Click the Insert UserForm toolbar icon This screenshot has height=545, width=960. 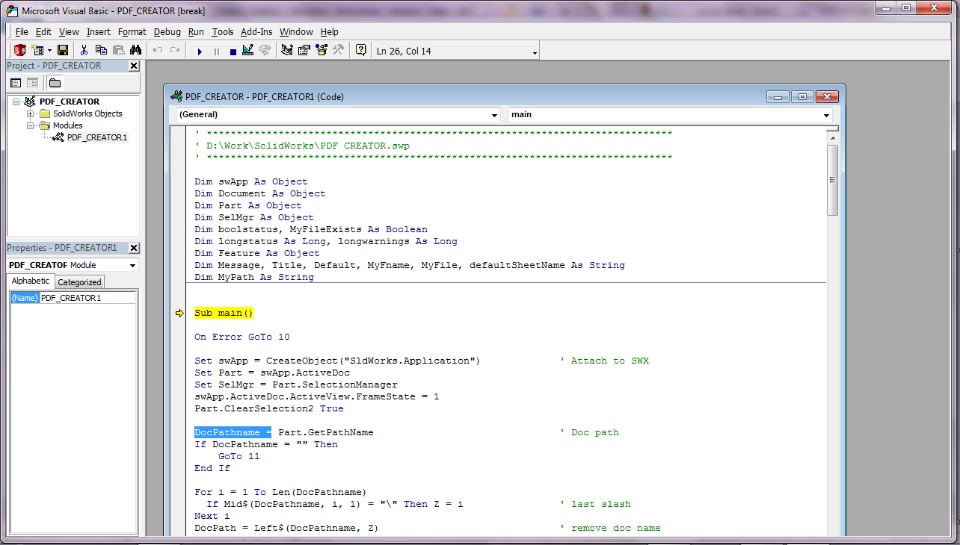pyautogui.click(x=37, y=50)
